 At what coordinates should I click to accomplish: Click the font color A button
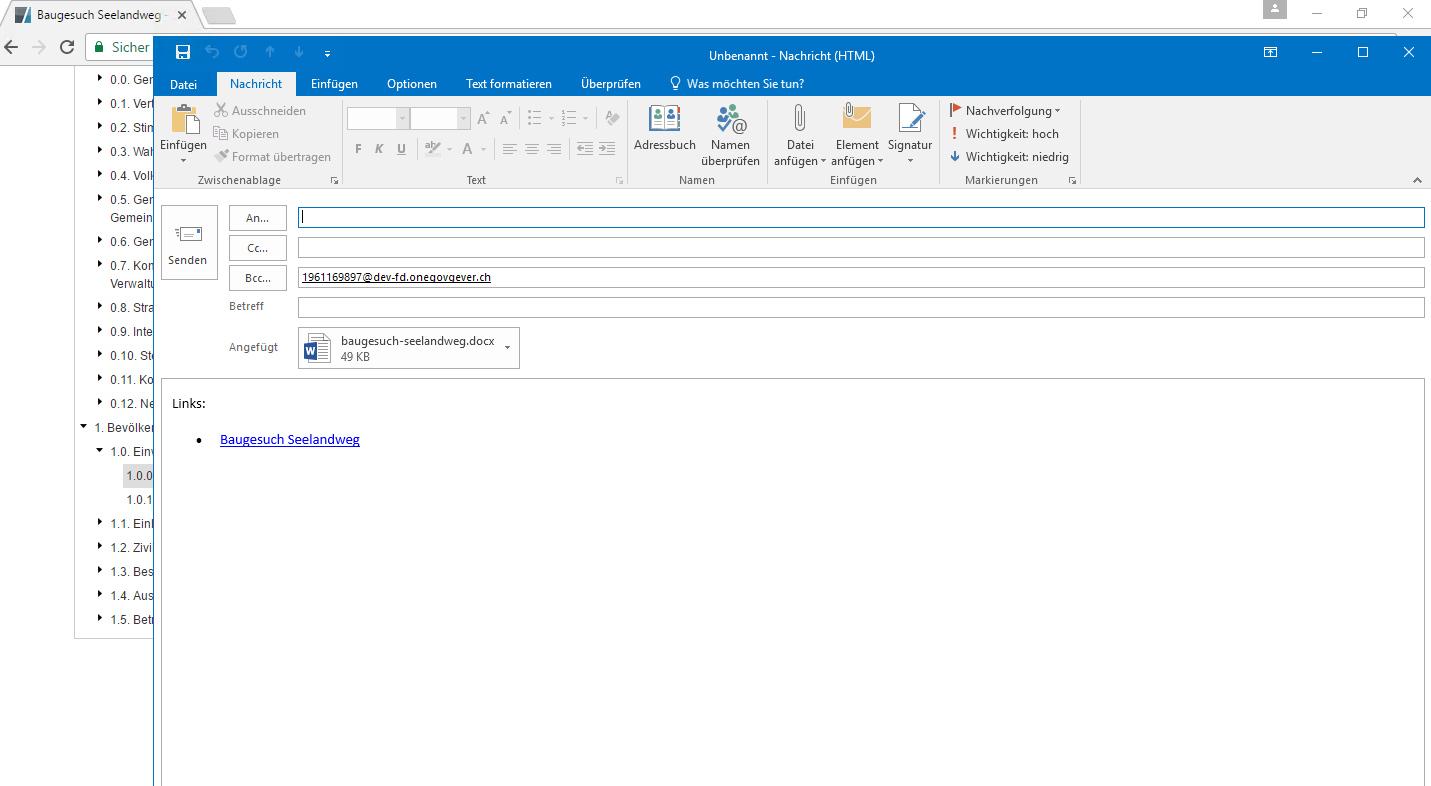(467, 149)
